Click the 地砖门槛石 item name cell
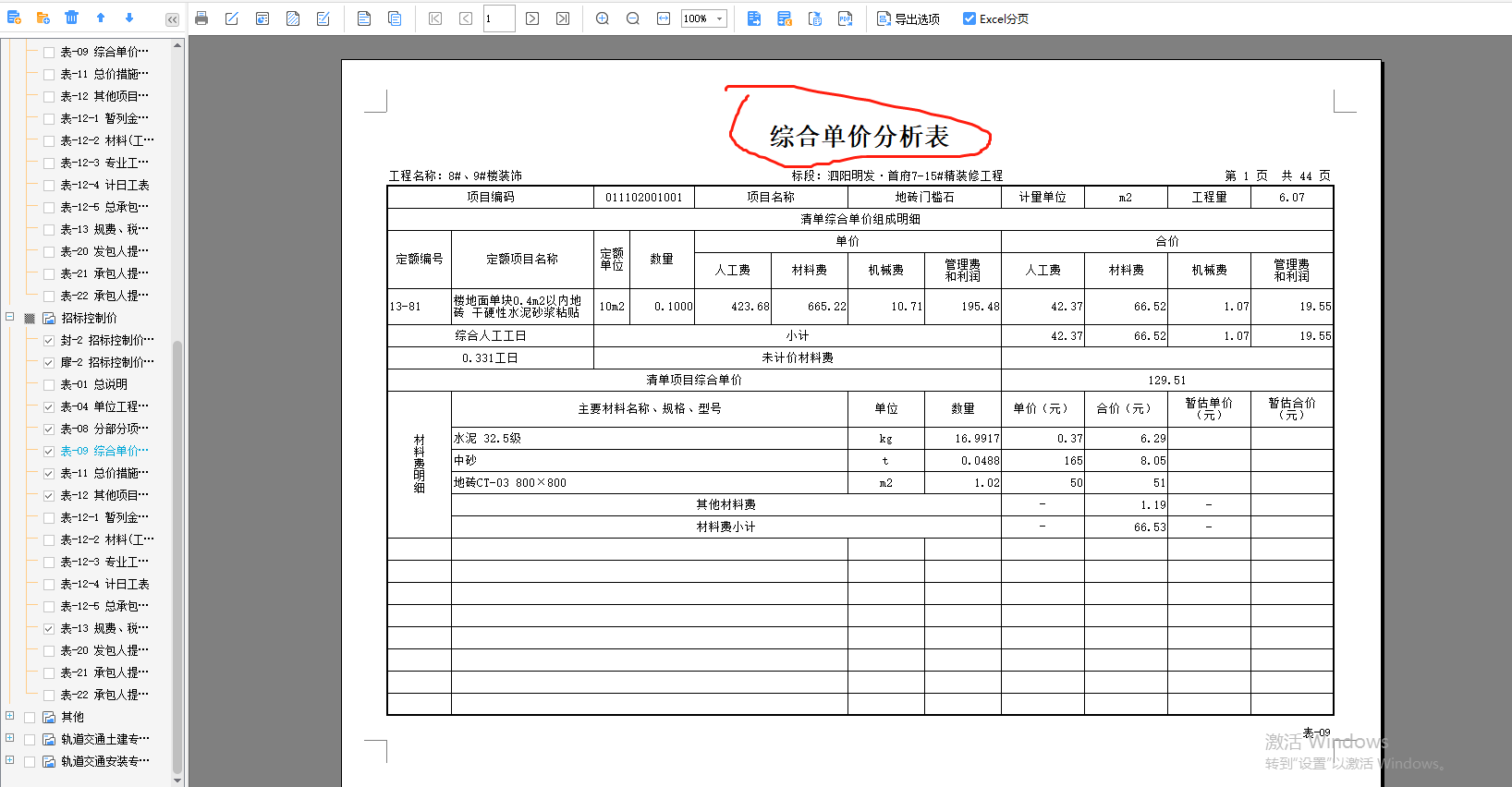Screen dimensions: 1512x787 (924, 197)
